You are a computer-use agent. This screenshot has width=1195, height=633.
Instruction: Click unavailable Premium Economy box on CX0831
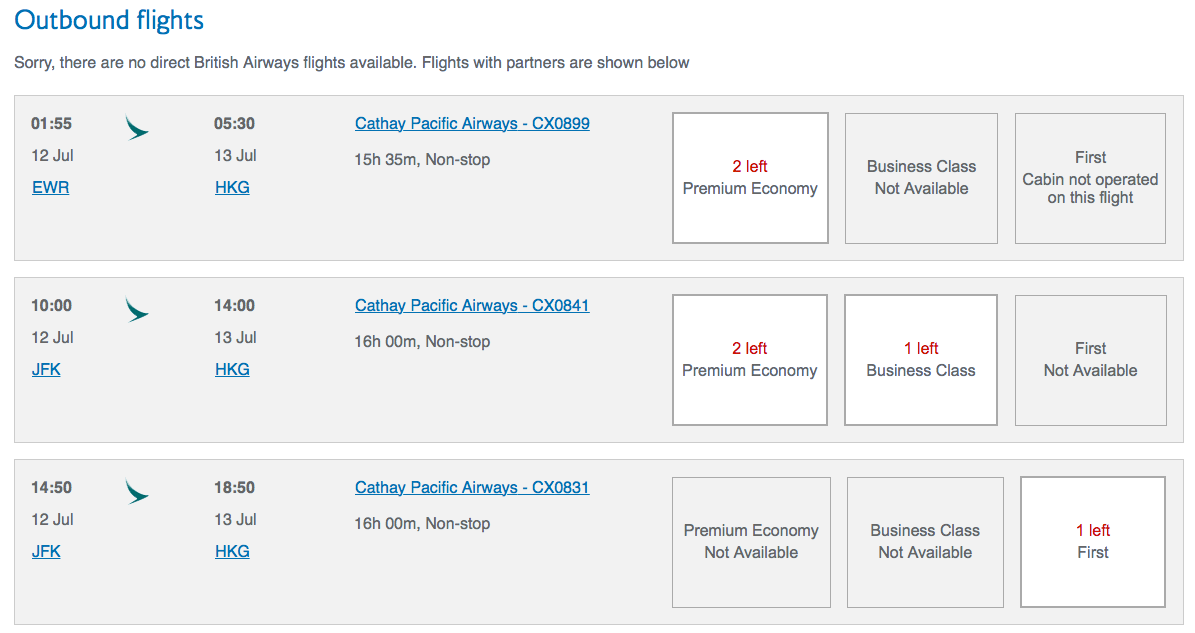(751, 542)
